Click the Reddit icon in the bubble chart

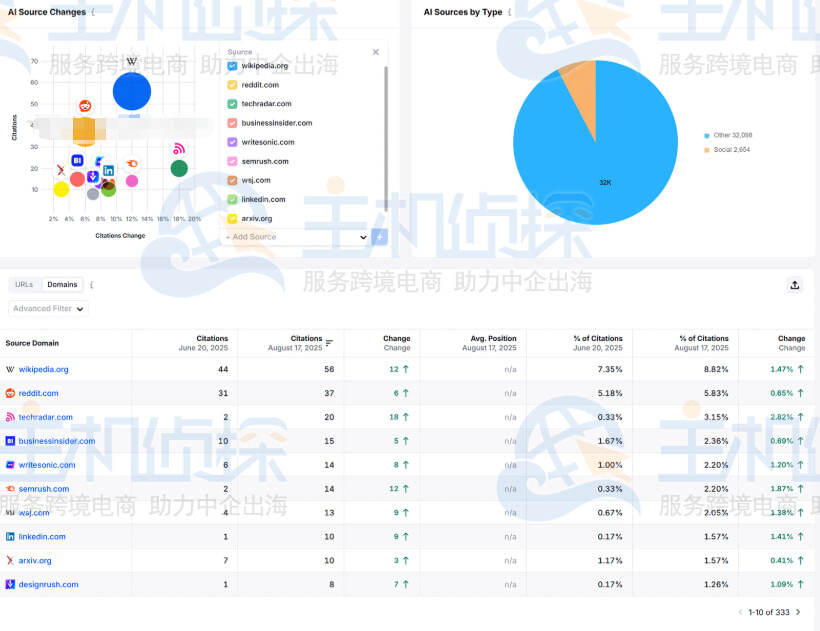click(x=85, y=106)
